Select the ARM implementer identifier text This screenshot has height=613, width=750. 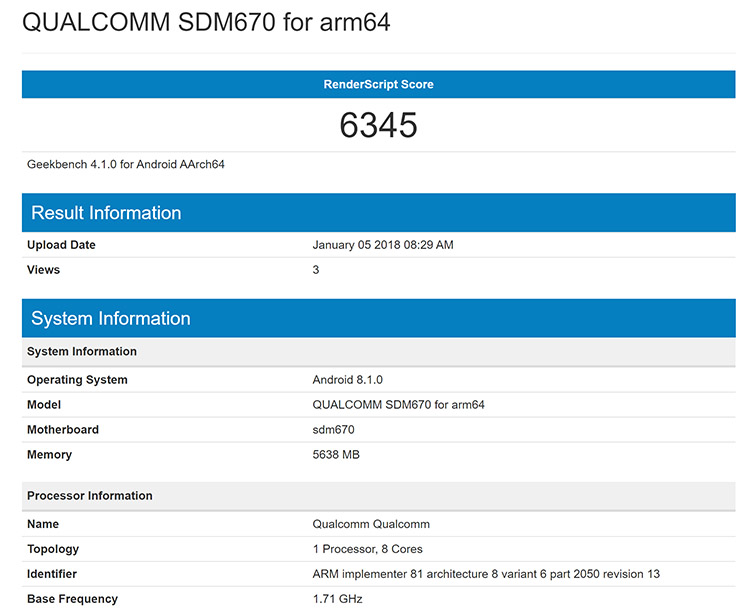click(x=486, y=574)
